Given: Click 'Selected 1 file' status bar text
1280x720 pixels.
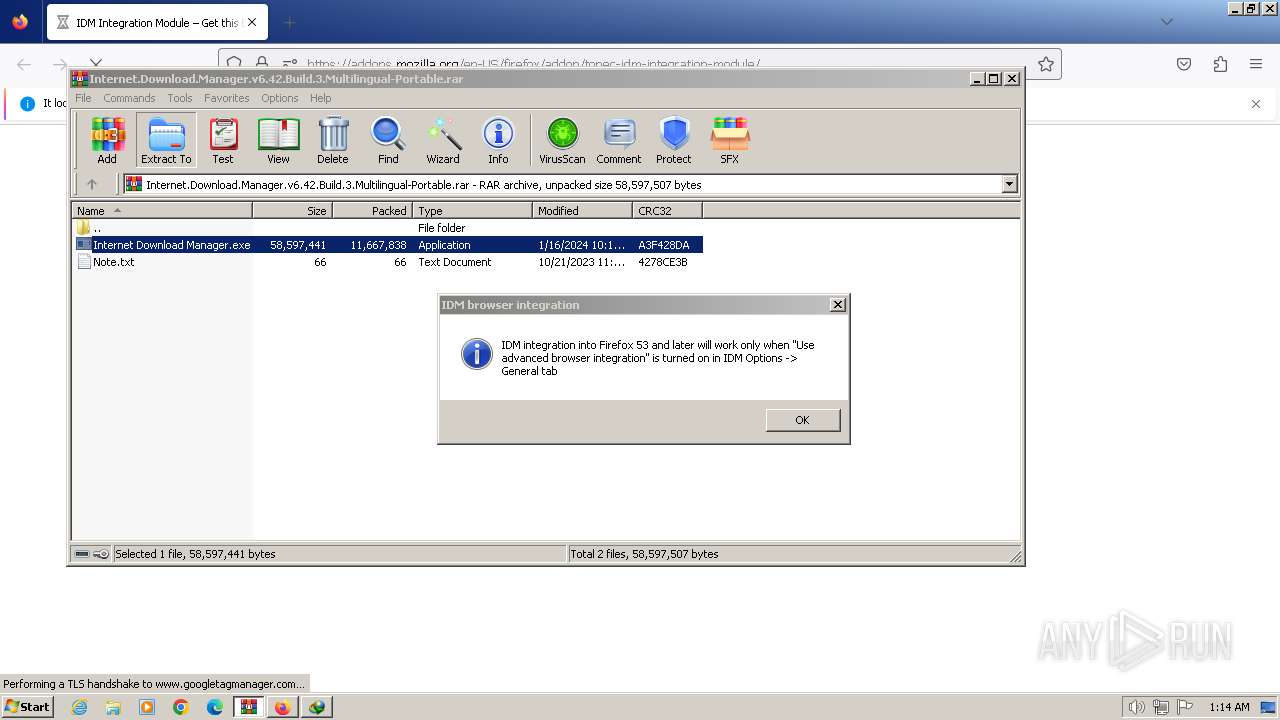Looking at the screenshot, I should click(195, 554).
